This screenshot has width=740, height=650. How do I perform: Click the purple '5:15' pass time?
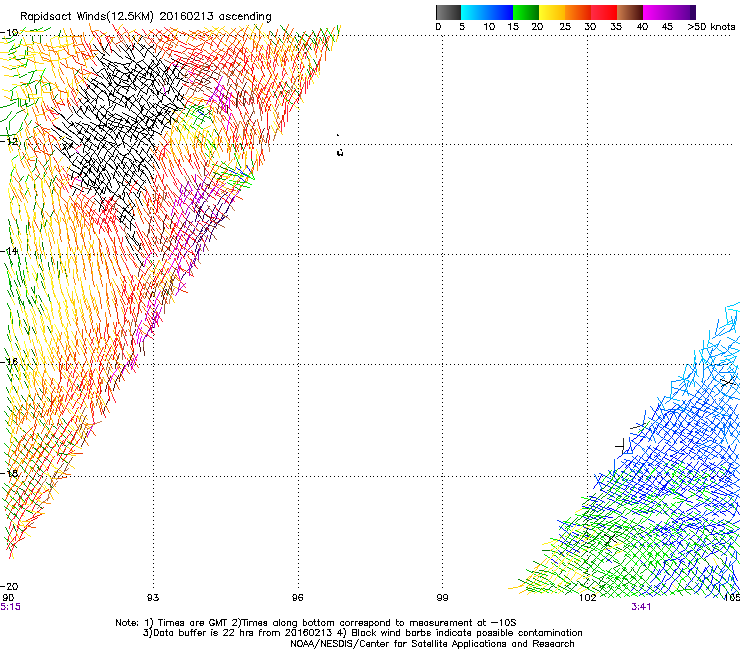[x=10, y=607]
